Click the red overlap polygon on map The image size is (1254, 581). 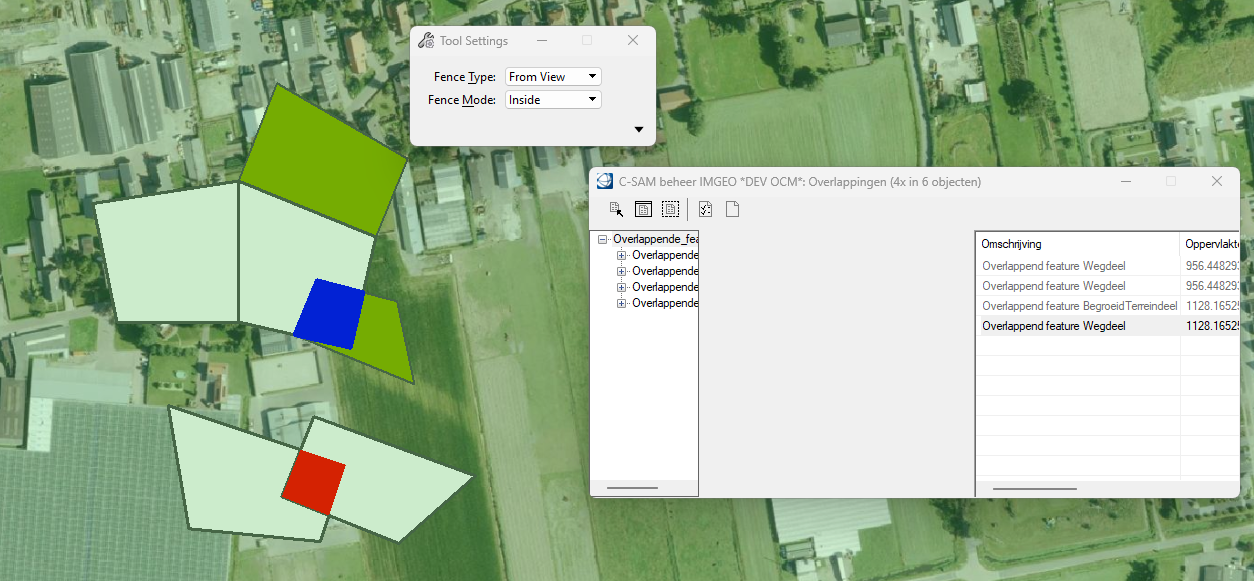(313, 483)
